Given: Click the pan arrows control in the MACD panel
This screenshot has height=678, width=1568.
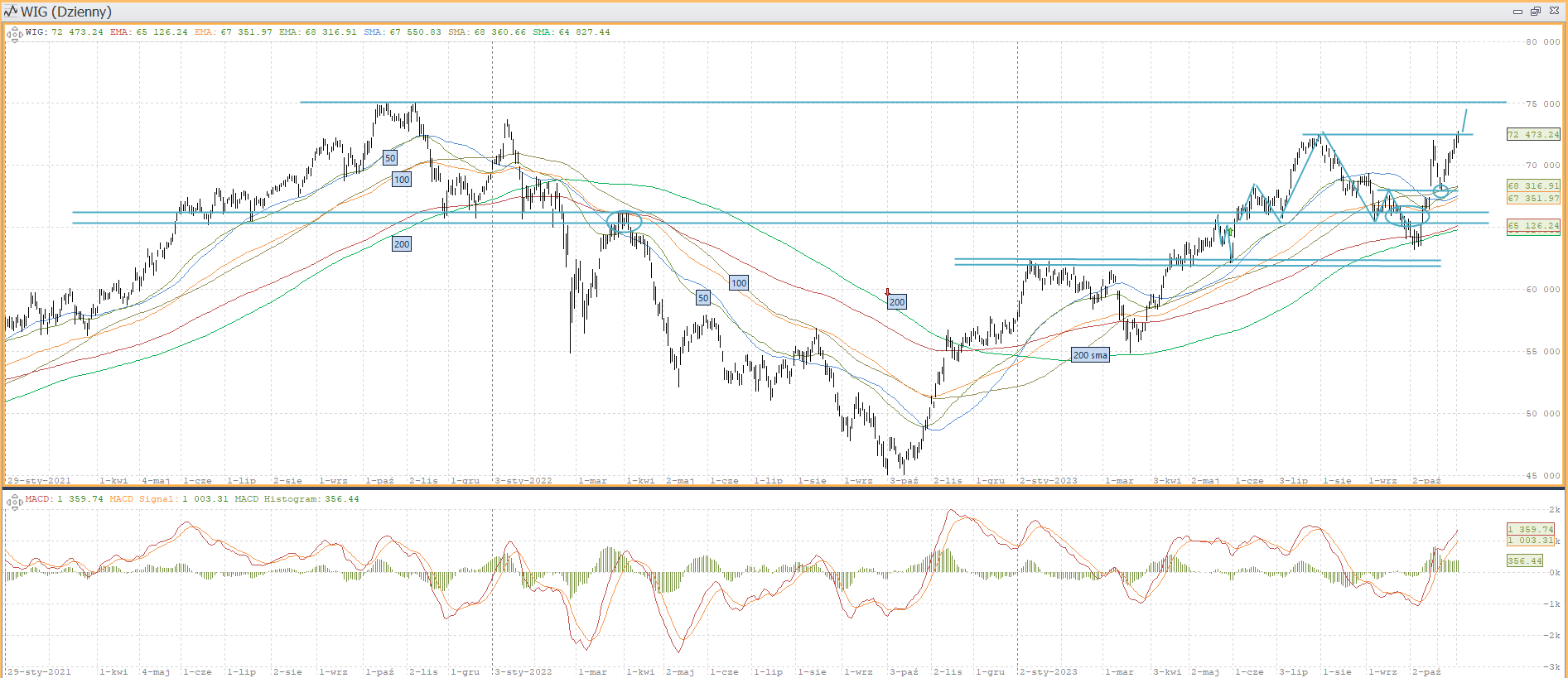Looking at the screenshot, I should 14,501.
